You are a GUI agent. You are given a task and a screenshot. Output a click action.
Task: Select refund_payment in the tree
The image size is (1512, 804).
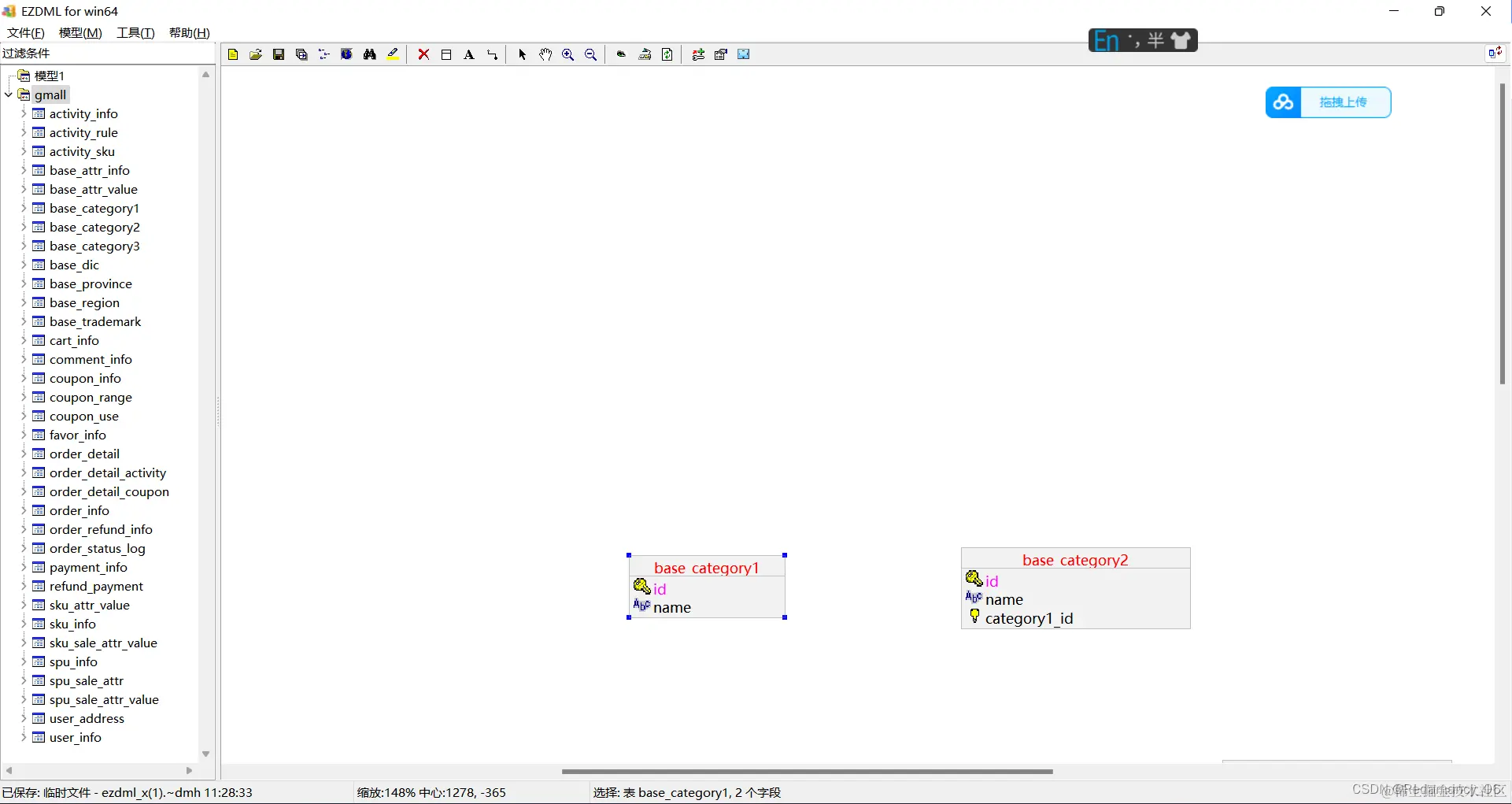[x=96, y=586]
